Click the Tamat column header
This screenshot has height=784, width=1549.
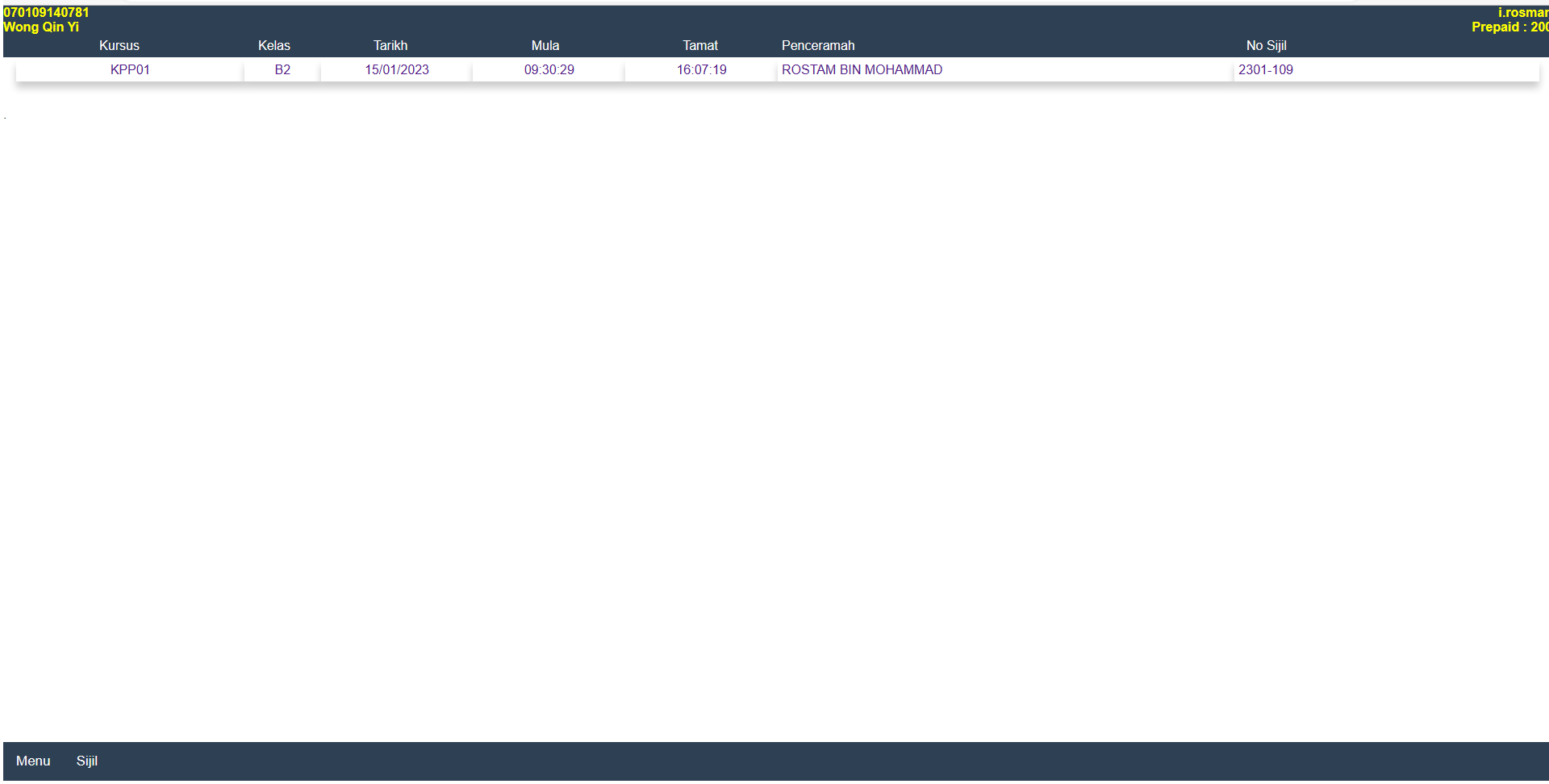click(700, 46)
